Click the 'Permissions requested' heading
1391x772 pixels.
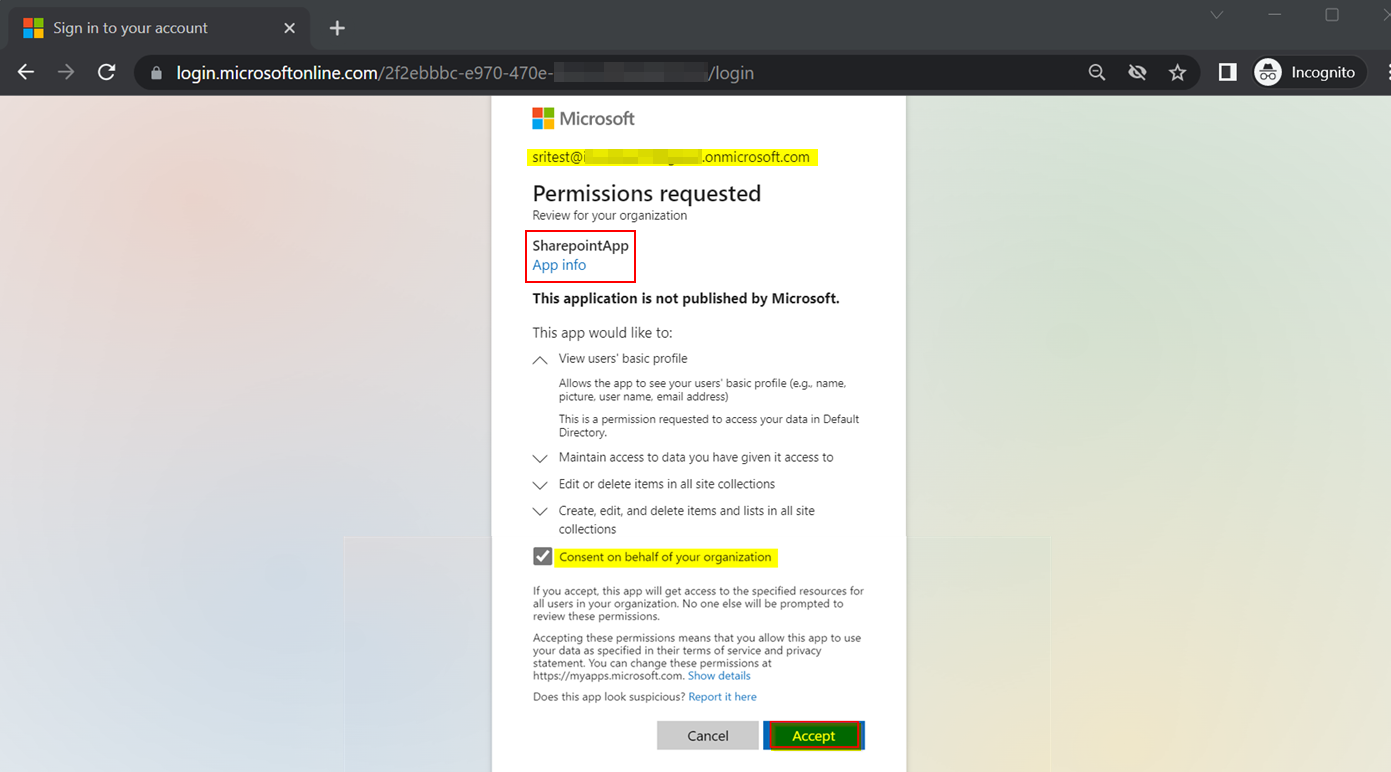(x=647, y=193)
